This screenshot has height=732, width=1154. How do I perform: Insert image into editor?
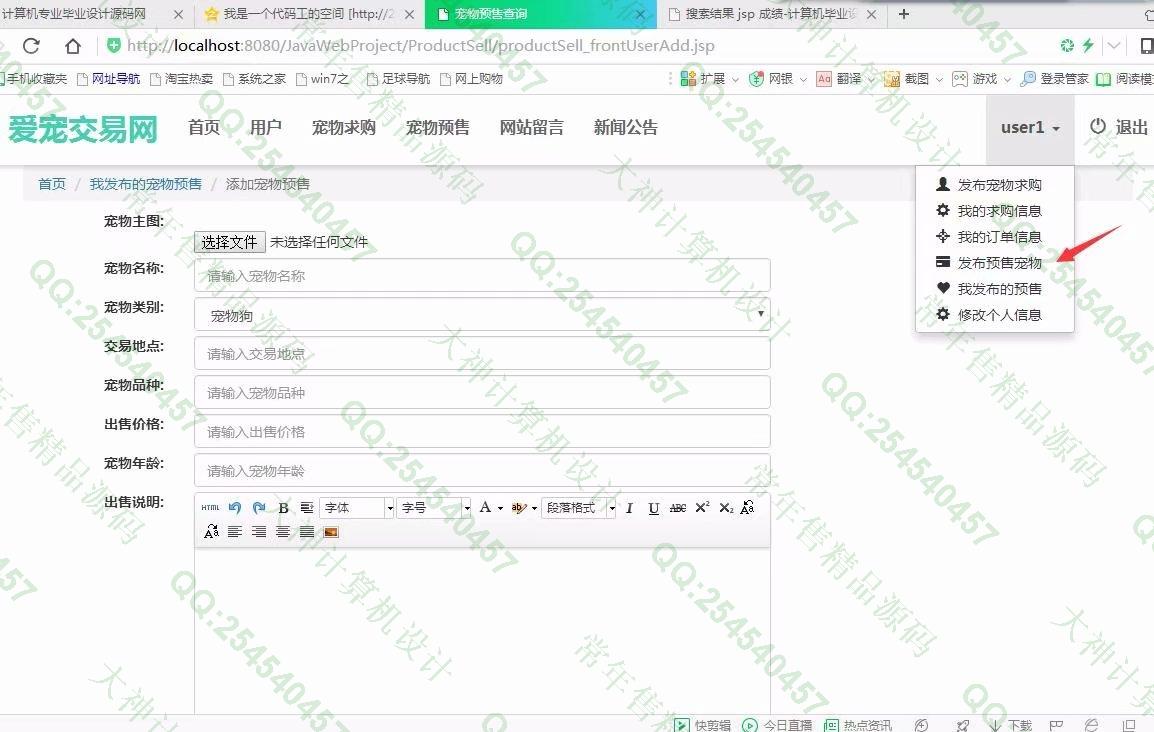coord(331,531)
